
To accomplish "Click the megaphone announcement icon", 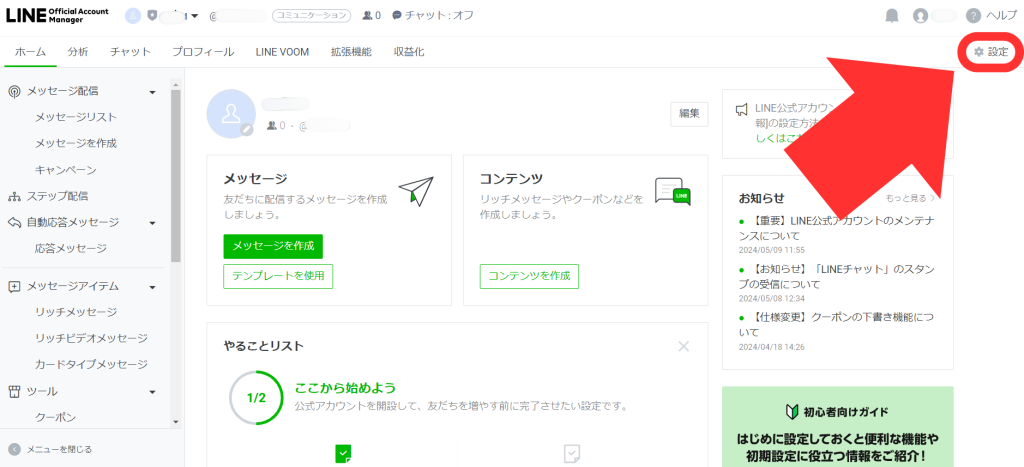I will (741, 109).
